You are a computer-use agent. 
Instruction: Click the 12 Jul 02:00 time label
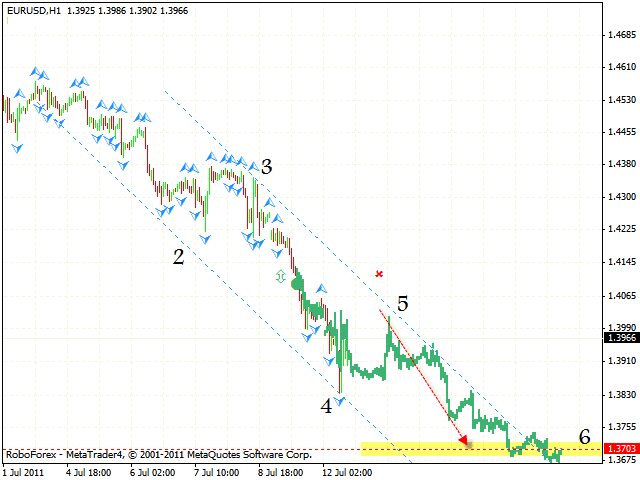tap(347, 473)
